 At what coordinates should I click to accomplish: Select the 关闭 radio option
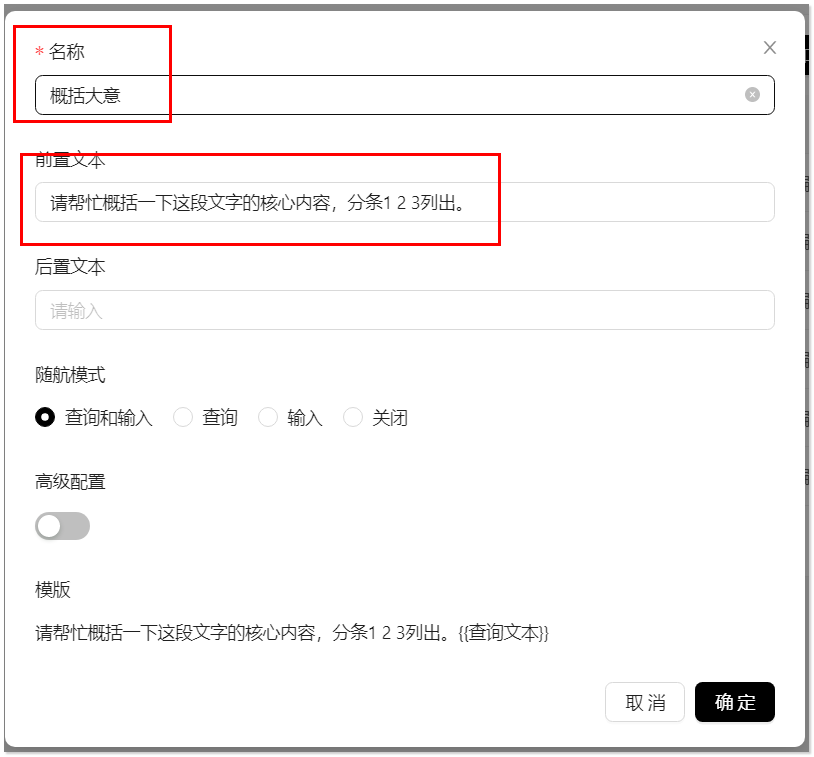point(352,417)
